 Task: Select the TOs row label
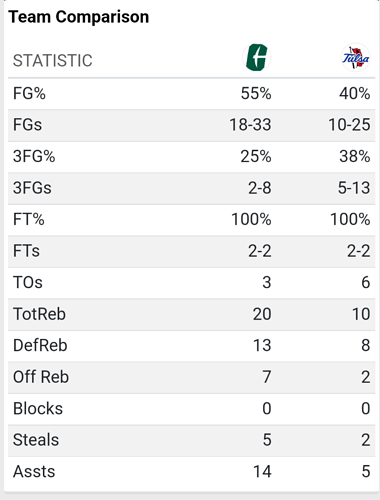[x=28, y=282]
